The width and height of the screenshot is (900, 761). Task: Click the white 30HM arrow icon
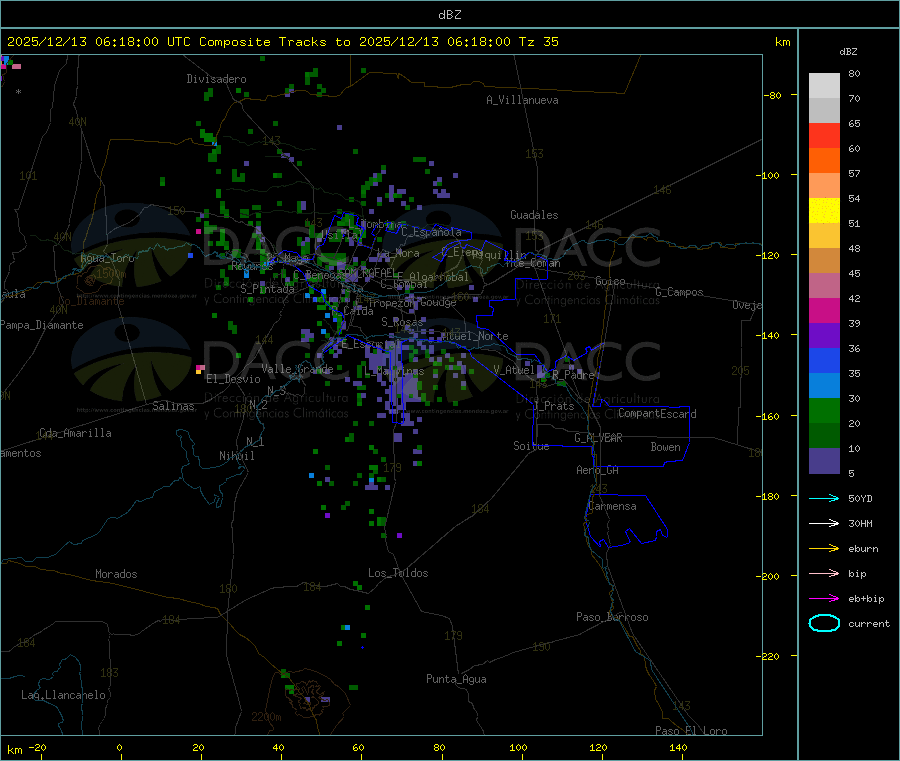click(824, 523)
